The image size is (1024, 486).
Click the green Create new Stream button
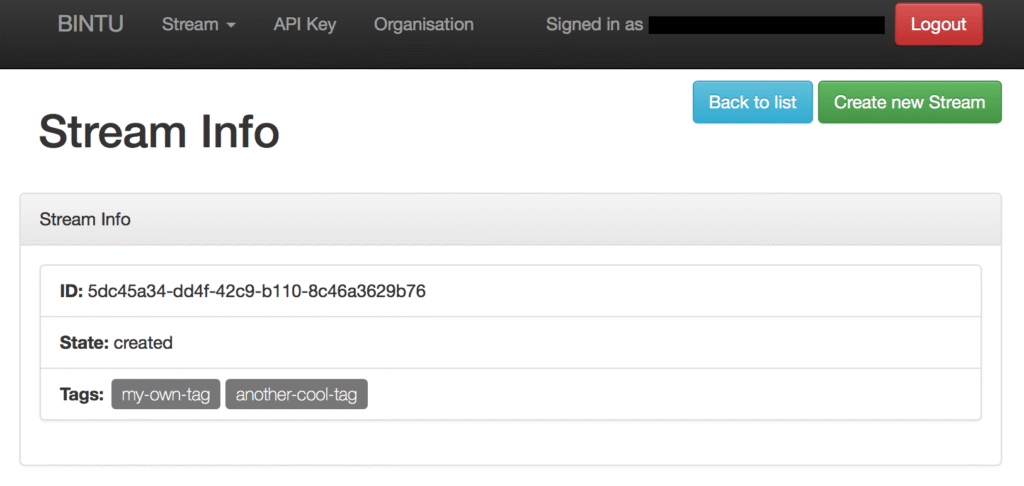[x=909, y=102]
